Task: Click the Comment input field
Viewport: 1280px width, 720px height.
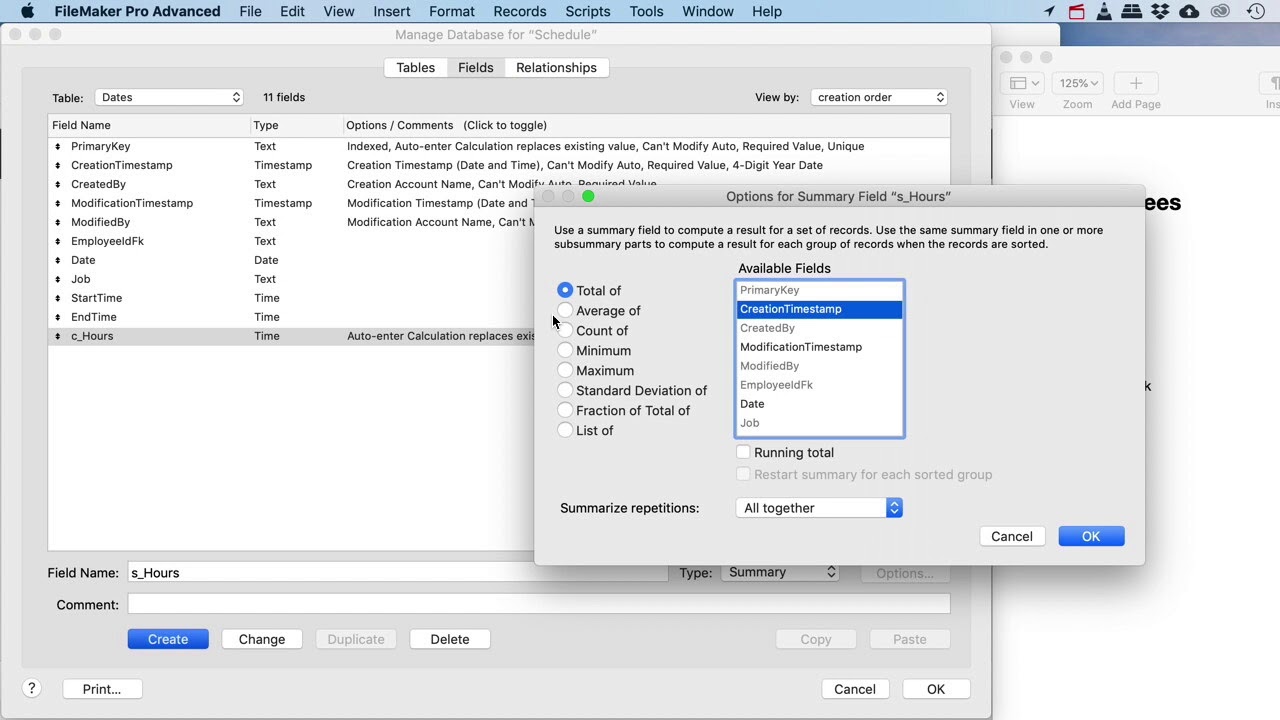Action: 539,604
